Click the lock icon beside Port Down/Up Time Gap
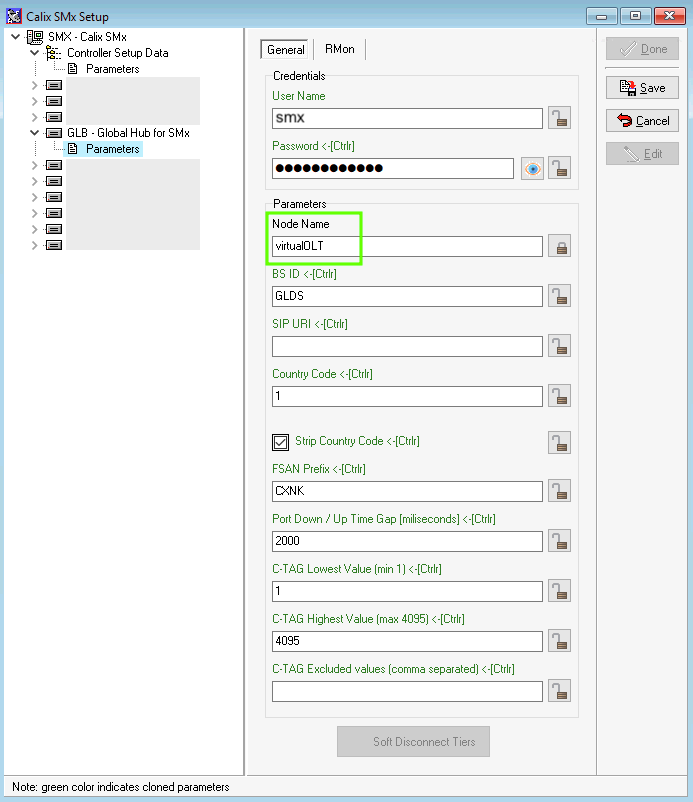Viewport: 693px width, 802px height. tap(560, 541)
